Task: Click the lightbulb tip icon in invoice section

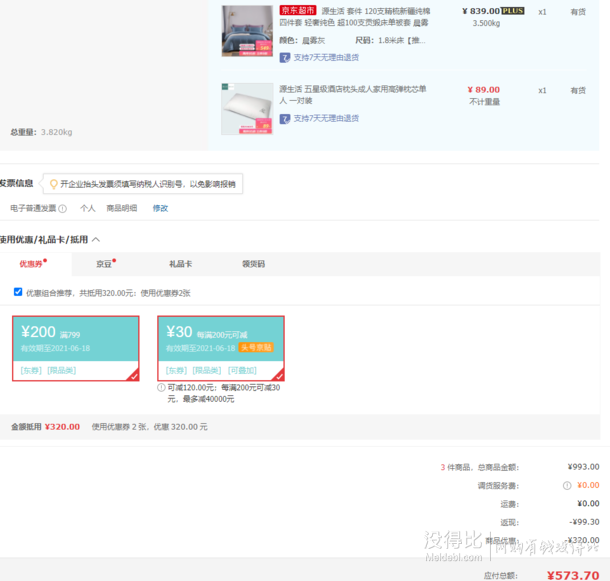Action: pyautogui.click(x=54, y=184)
